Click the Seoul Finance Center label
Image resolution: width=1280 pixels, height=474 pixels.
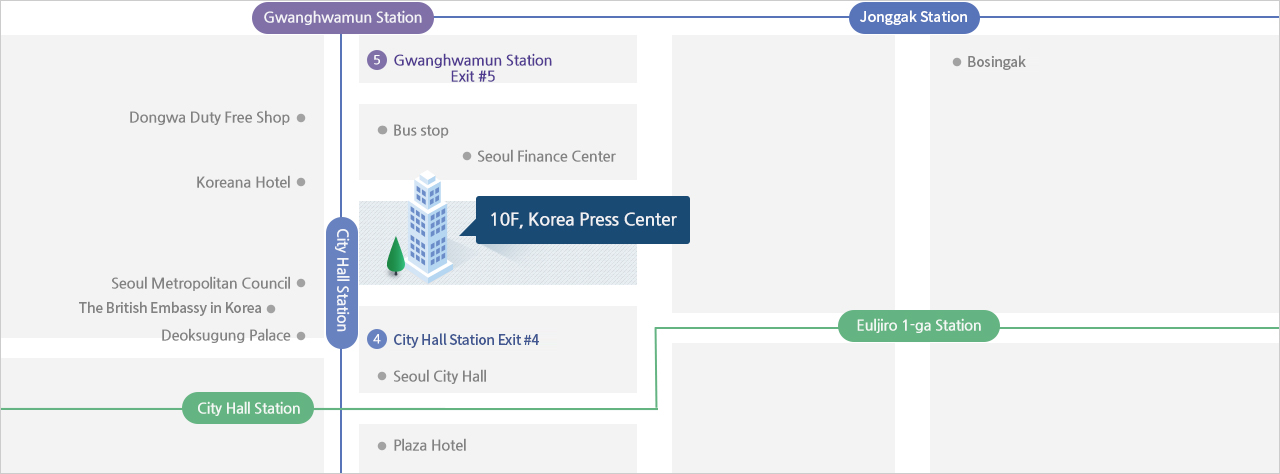[546, 156]
